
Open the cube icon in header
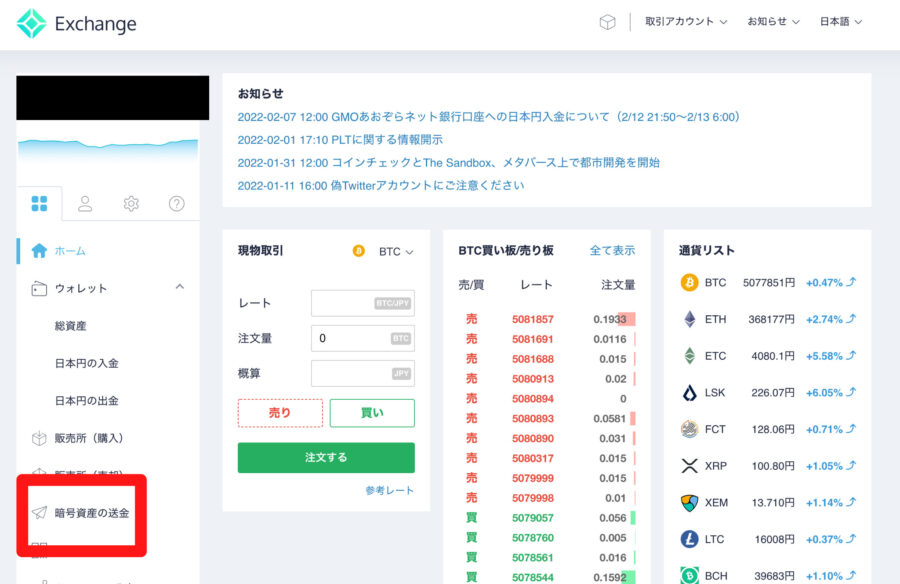coord(607,22)
